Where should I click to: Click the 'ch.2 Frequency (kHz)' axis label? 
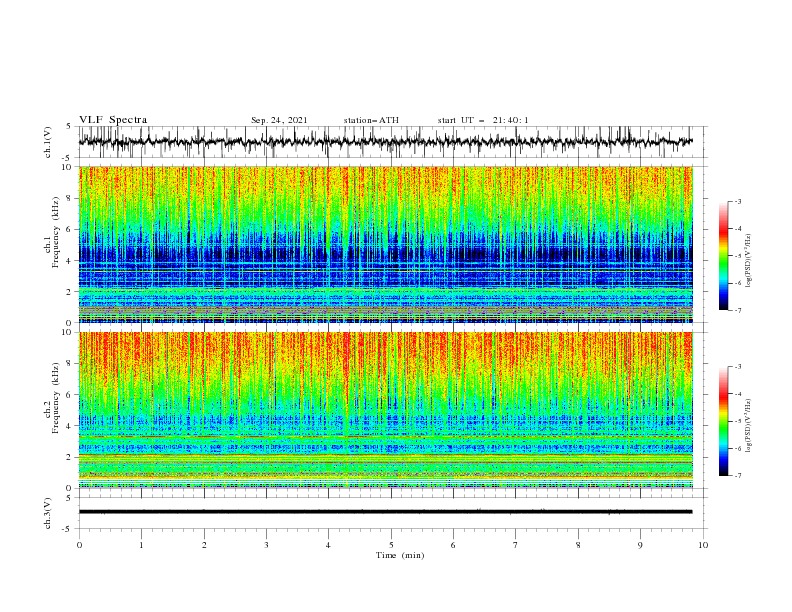pos(52,398)
